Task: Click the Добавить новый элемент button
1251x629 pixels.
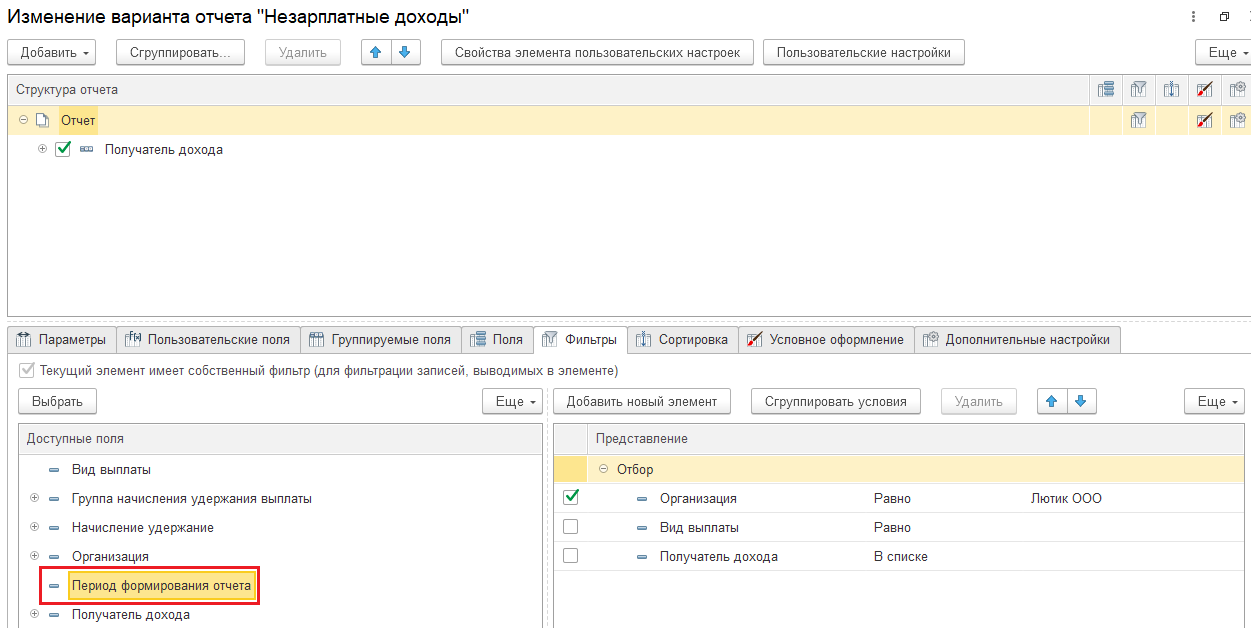Action: coord(641,401)
